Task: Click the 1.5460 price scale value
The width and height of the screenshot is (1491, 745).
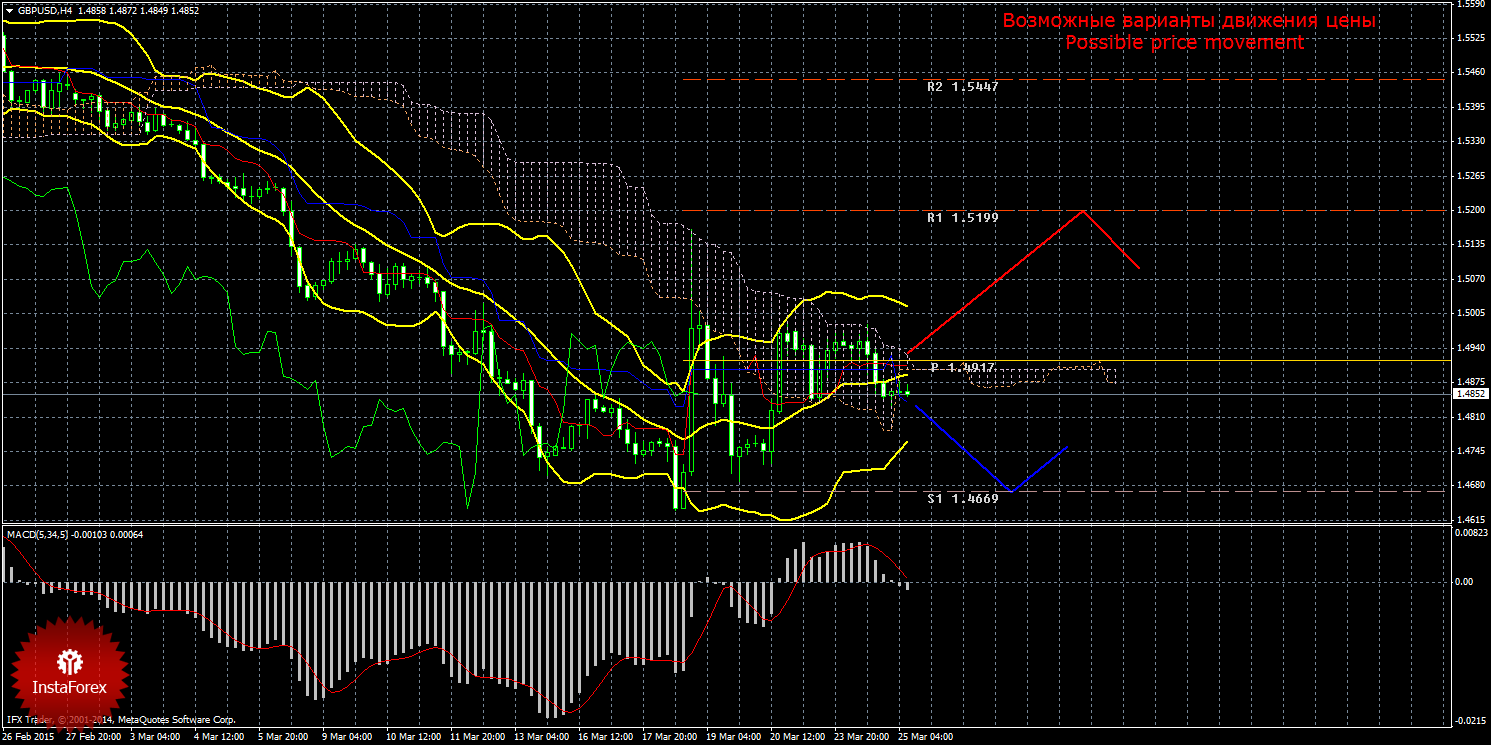Action: point(1470,73)
